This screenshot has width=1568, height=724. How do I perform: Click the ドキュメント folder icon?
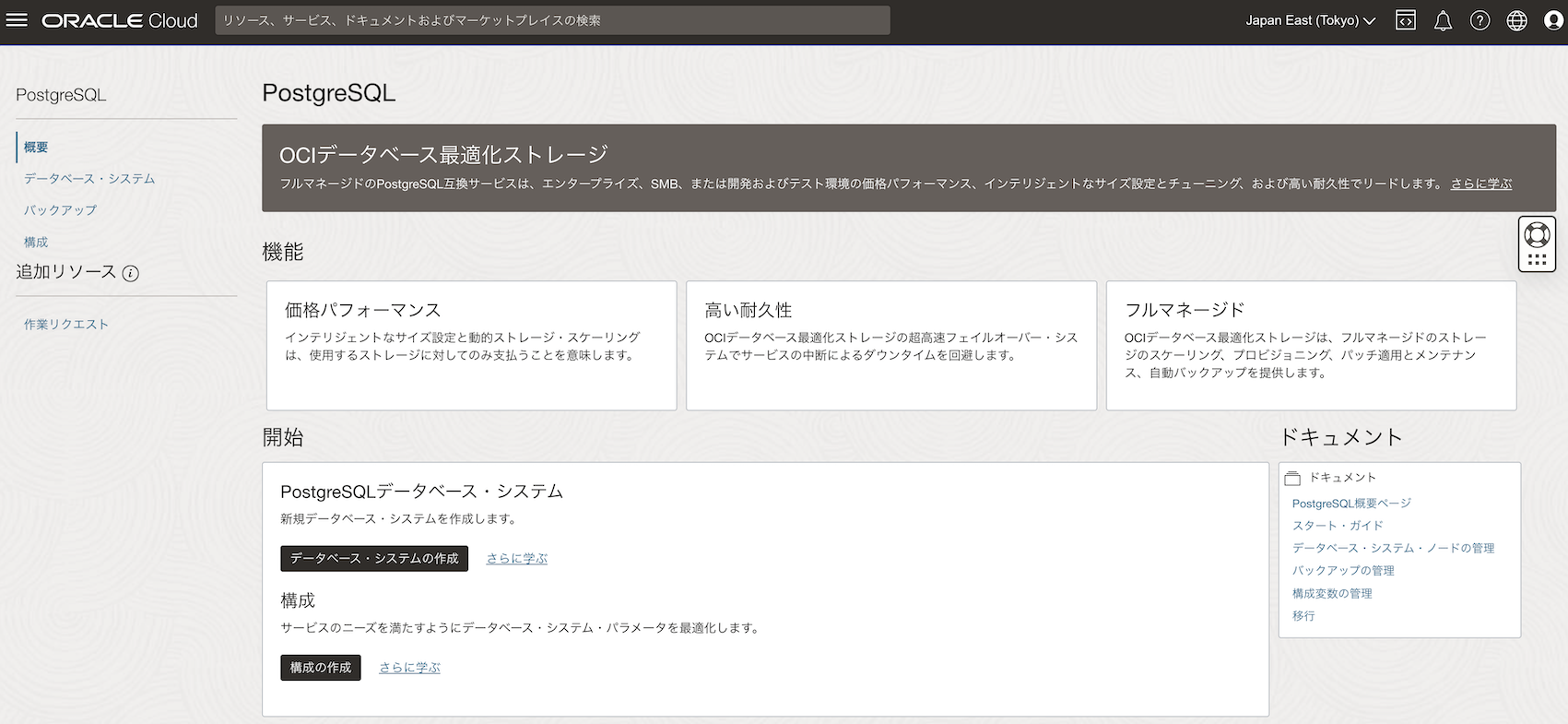(x=1292, y=478)
